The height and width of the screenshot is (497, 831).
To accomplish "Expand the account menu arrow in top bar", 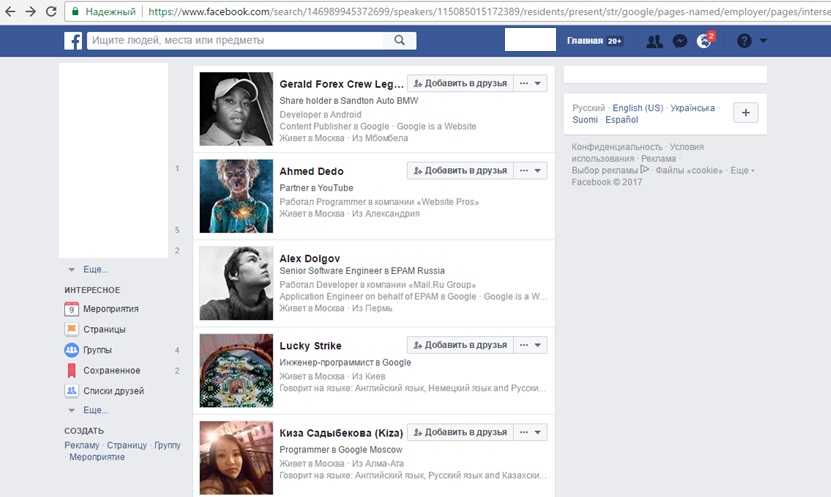I will (763, 40).
